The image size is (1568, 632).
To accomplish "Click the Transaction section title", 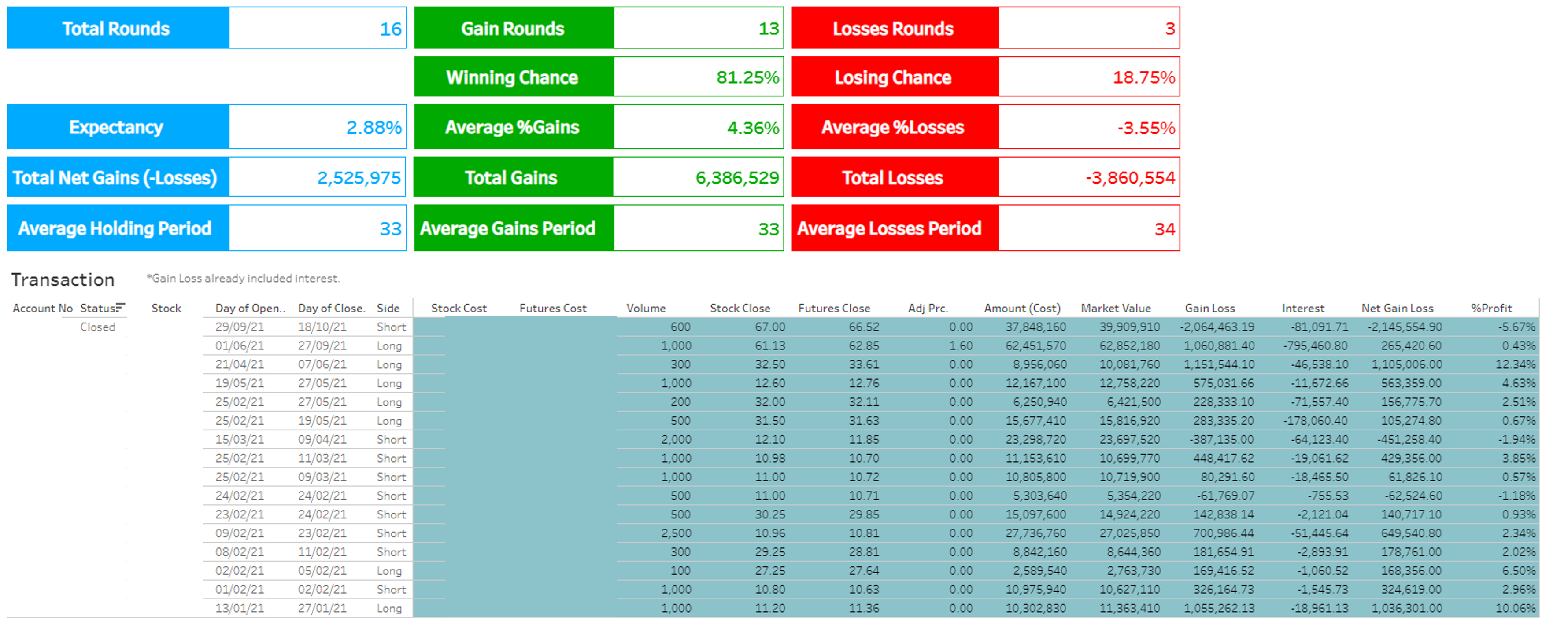I will click(63, 280).
